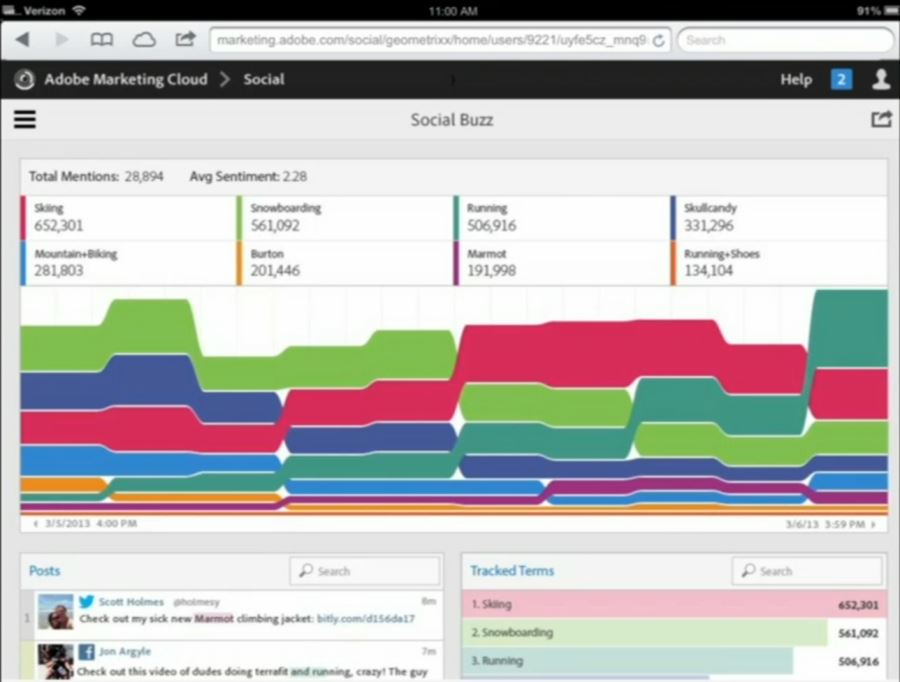
Task: Go back with the browser back arrow
Action: (23, 40)
